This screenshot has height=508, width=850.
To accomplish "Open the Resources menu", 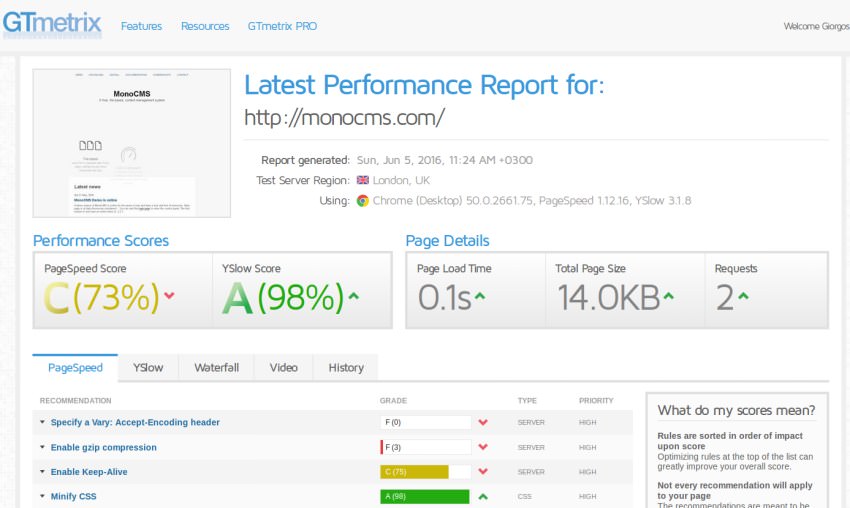I will (x=205, y=26).
